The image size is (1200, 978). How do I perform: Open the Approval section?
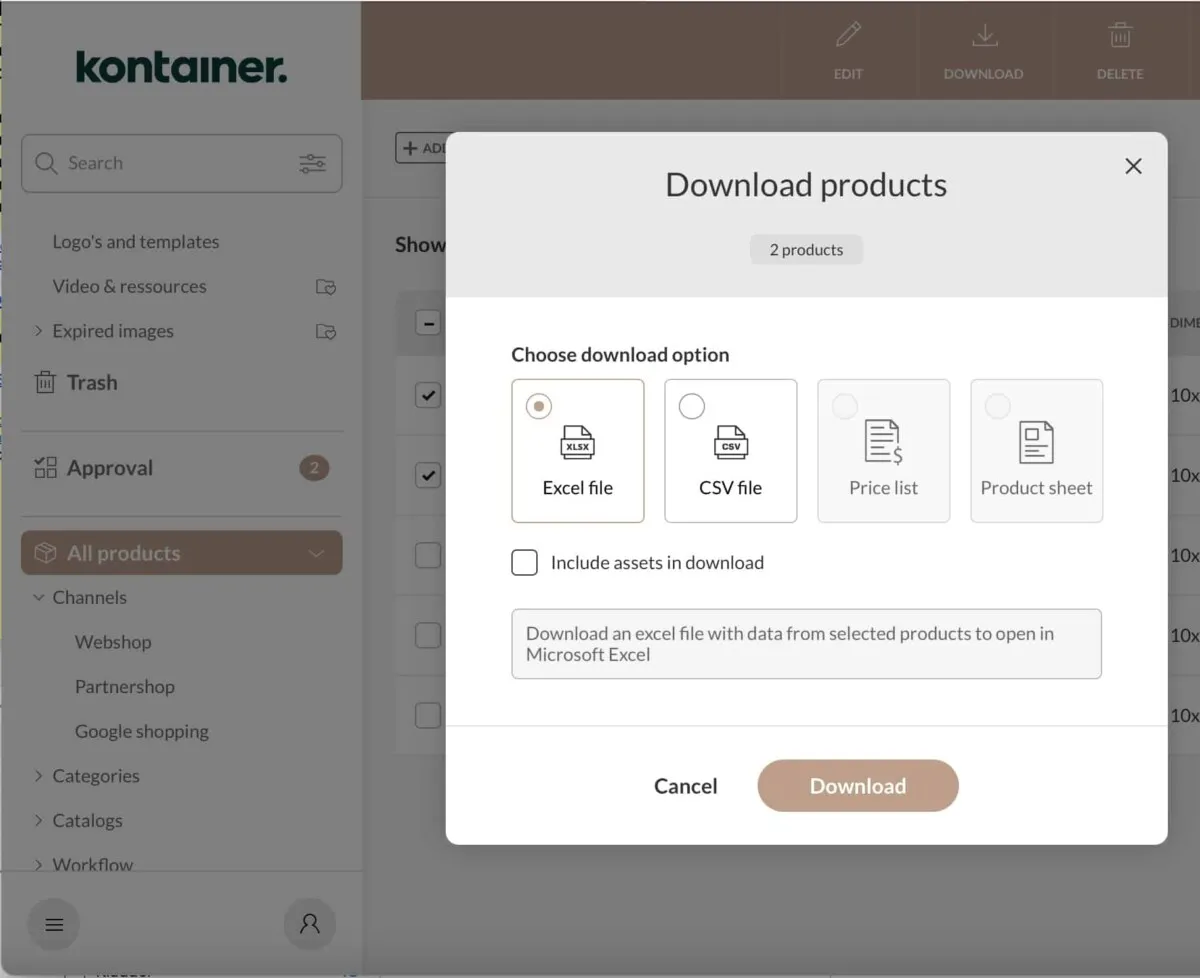110,468
